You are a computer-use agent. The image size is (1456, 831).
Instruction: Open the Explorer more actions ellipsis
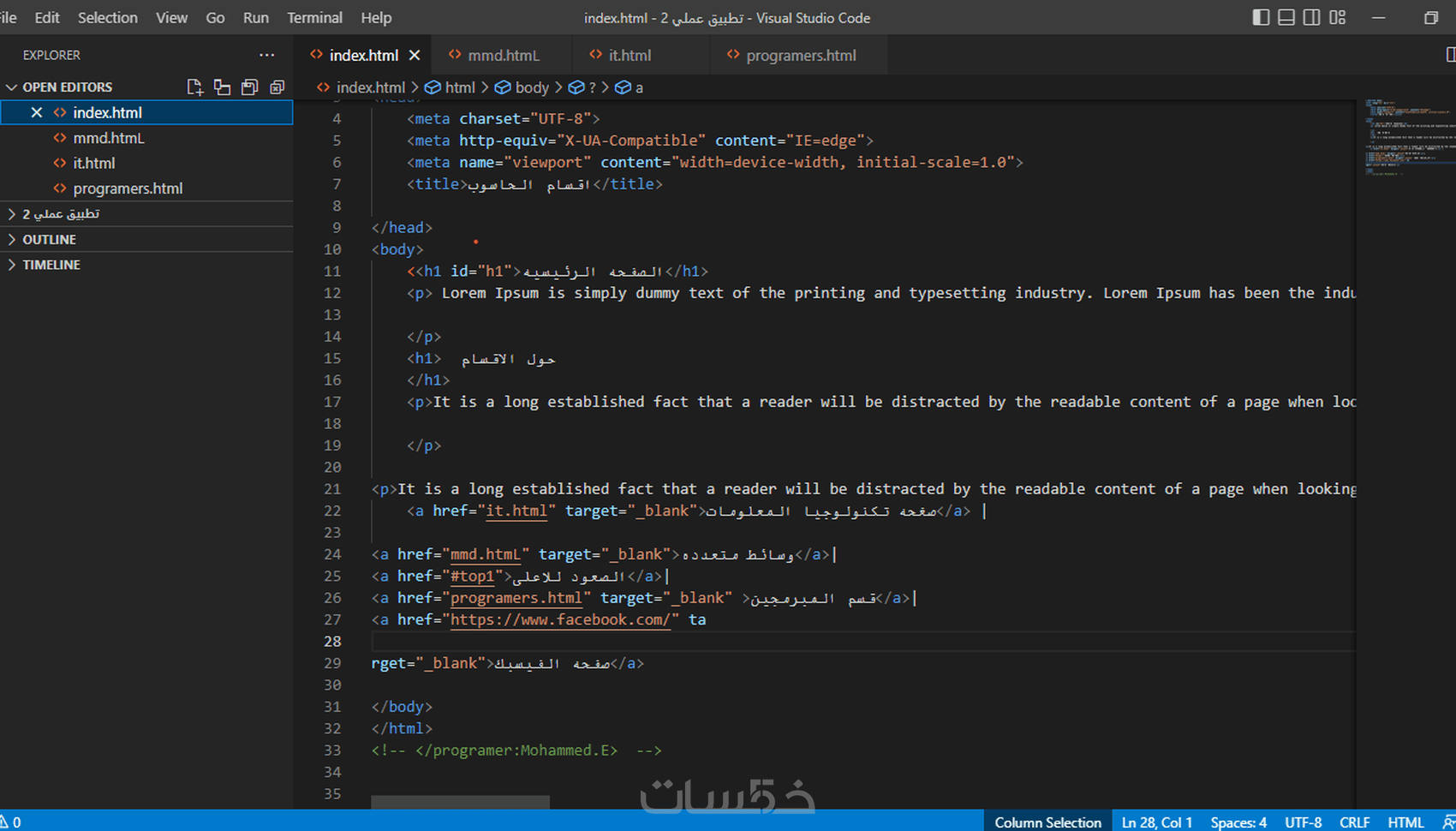pyautogui.click(x=267, y=55)
